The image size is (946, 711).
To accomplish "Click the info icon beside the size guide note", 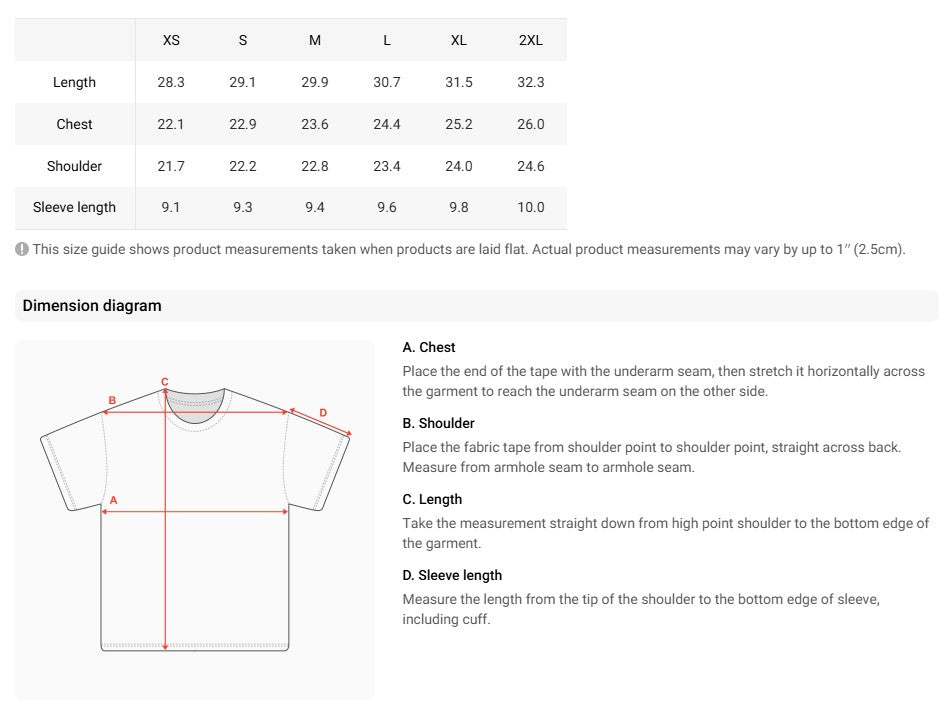I will tap(22, 249).
